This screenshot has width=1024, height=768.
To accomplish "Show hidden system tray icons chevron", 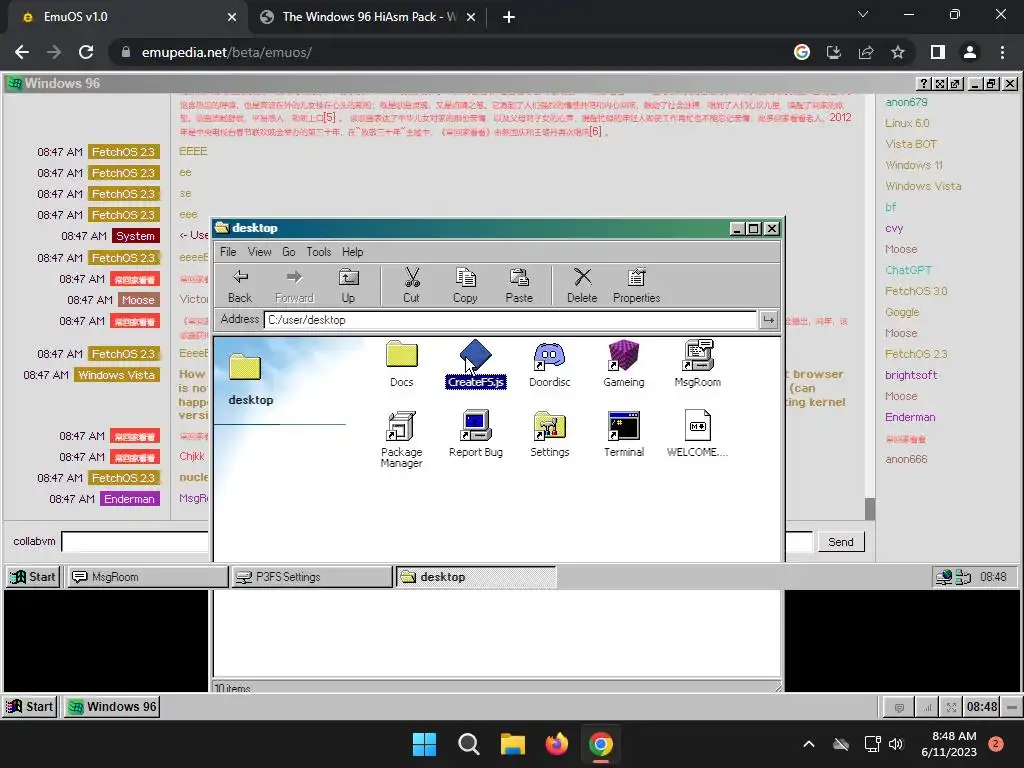I will [x=808, y=744].
